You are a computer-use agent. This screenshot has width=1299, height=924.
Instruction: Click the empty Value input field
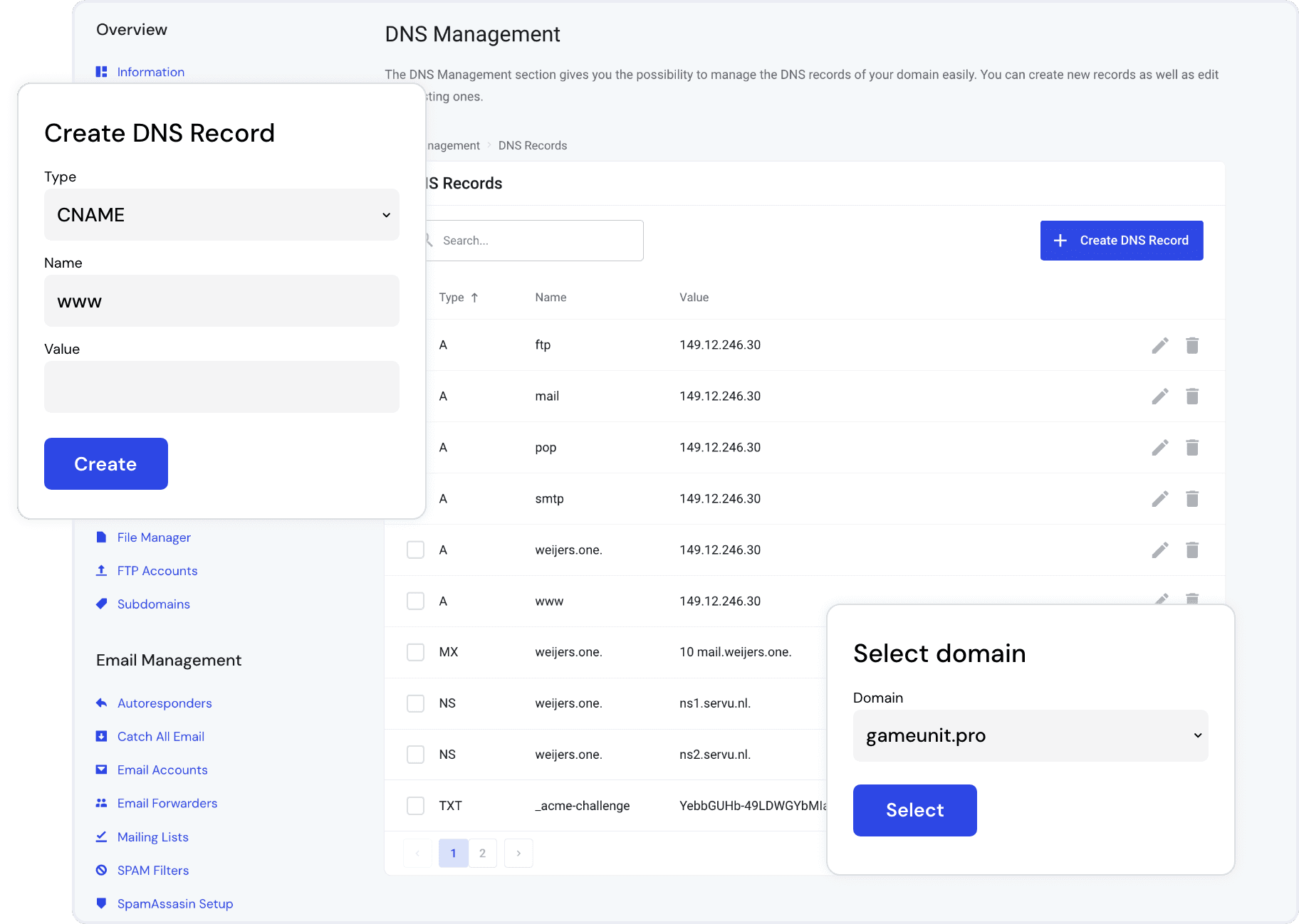[221, 387]
